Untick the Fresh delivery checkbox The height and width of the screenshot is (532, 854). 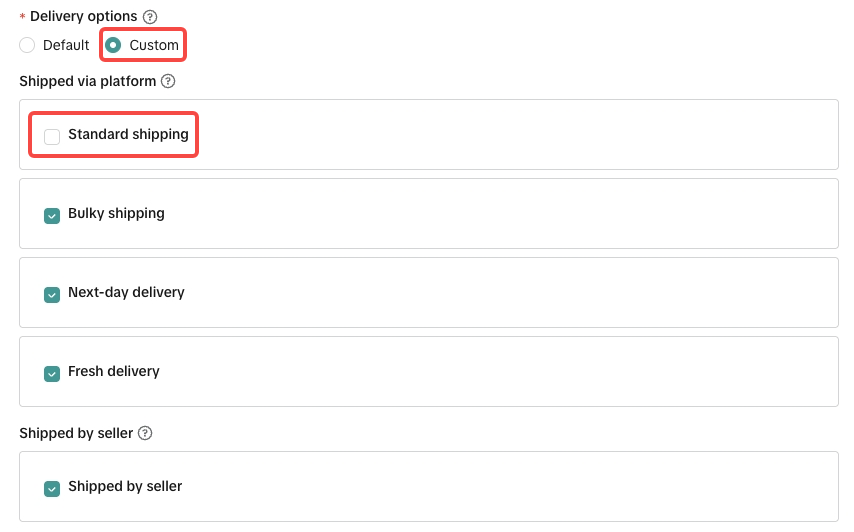click(52, 373)
